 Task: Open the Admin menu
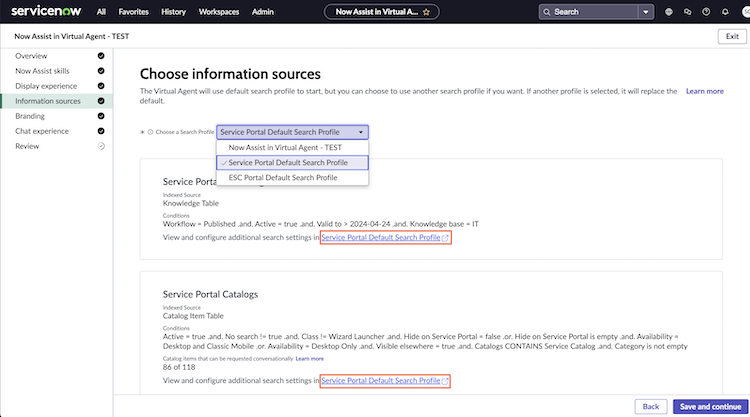click(263, 12)
